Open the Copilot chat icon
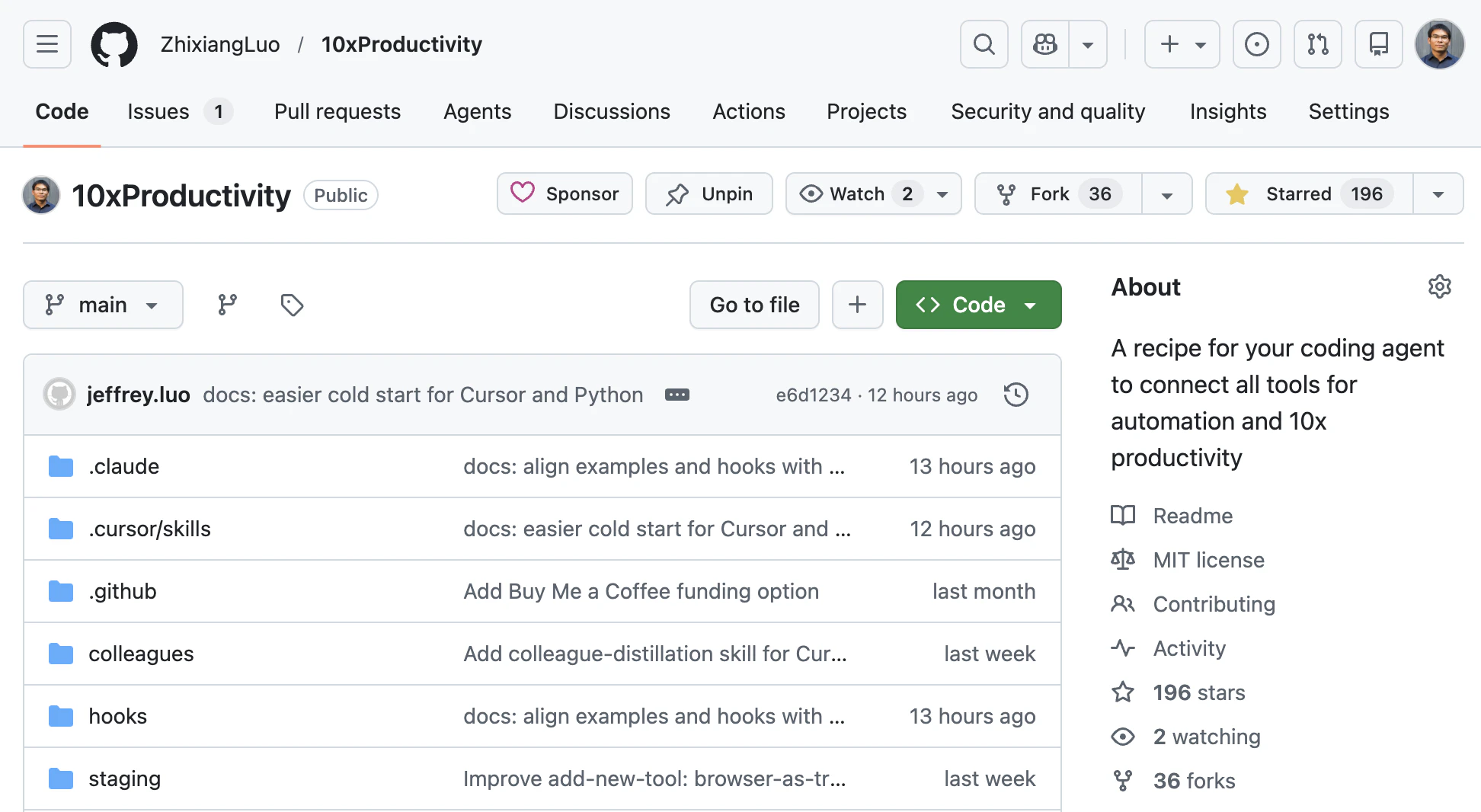This screenshot has height=812, width=1481. click(1045, 44)
